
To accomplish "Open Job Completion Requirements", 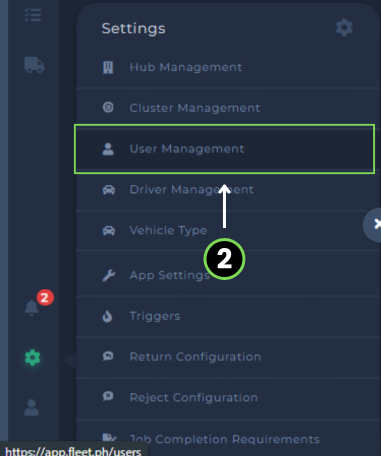I will click(225, 439).
